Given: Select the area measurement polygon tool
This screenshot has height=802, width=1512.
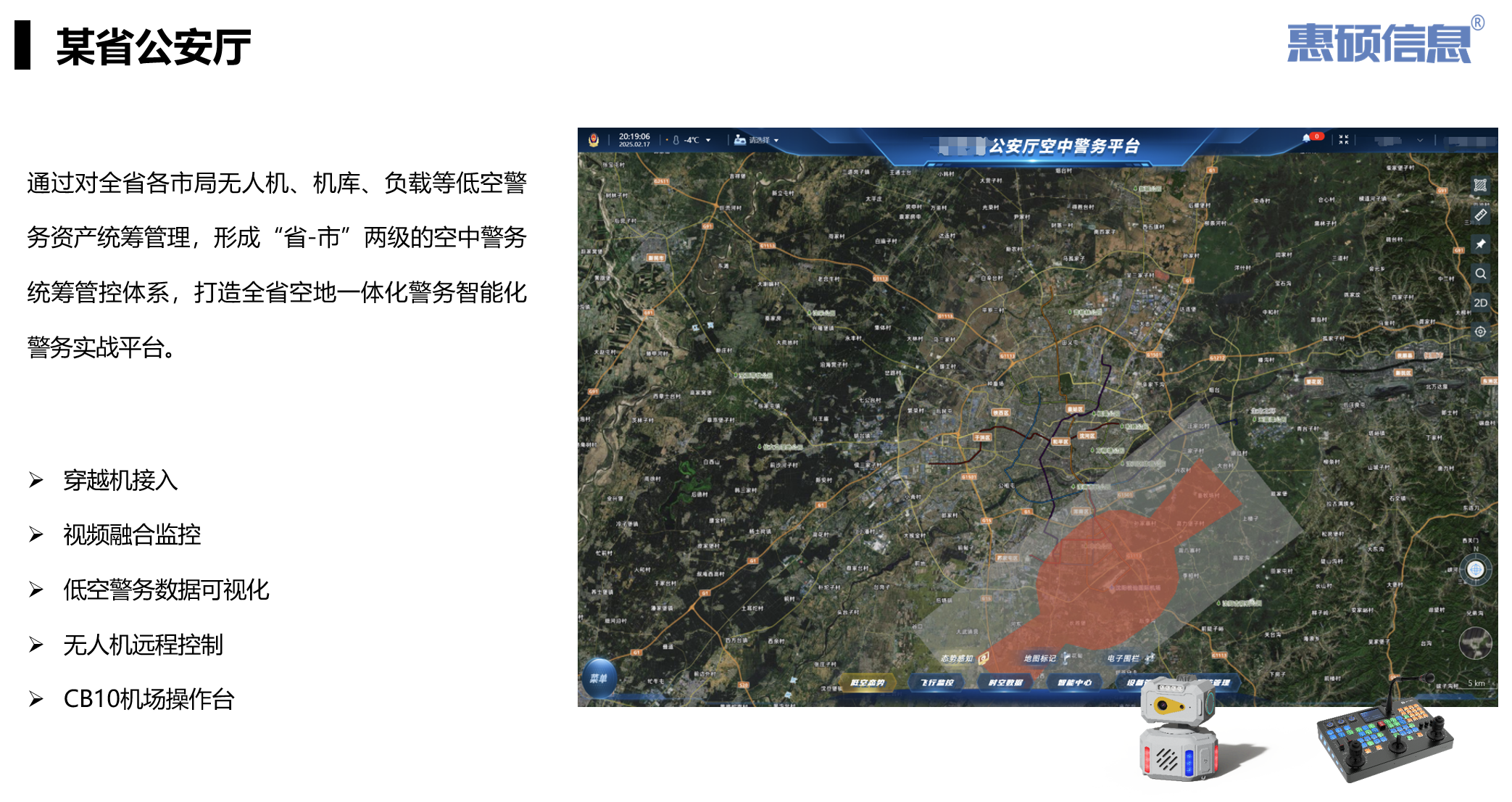Looking at the screenshot, I should point(1480,186).
